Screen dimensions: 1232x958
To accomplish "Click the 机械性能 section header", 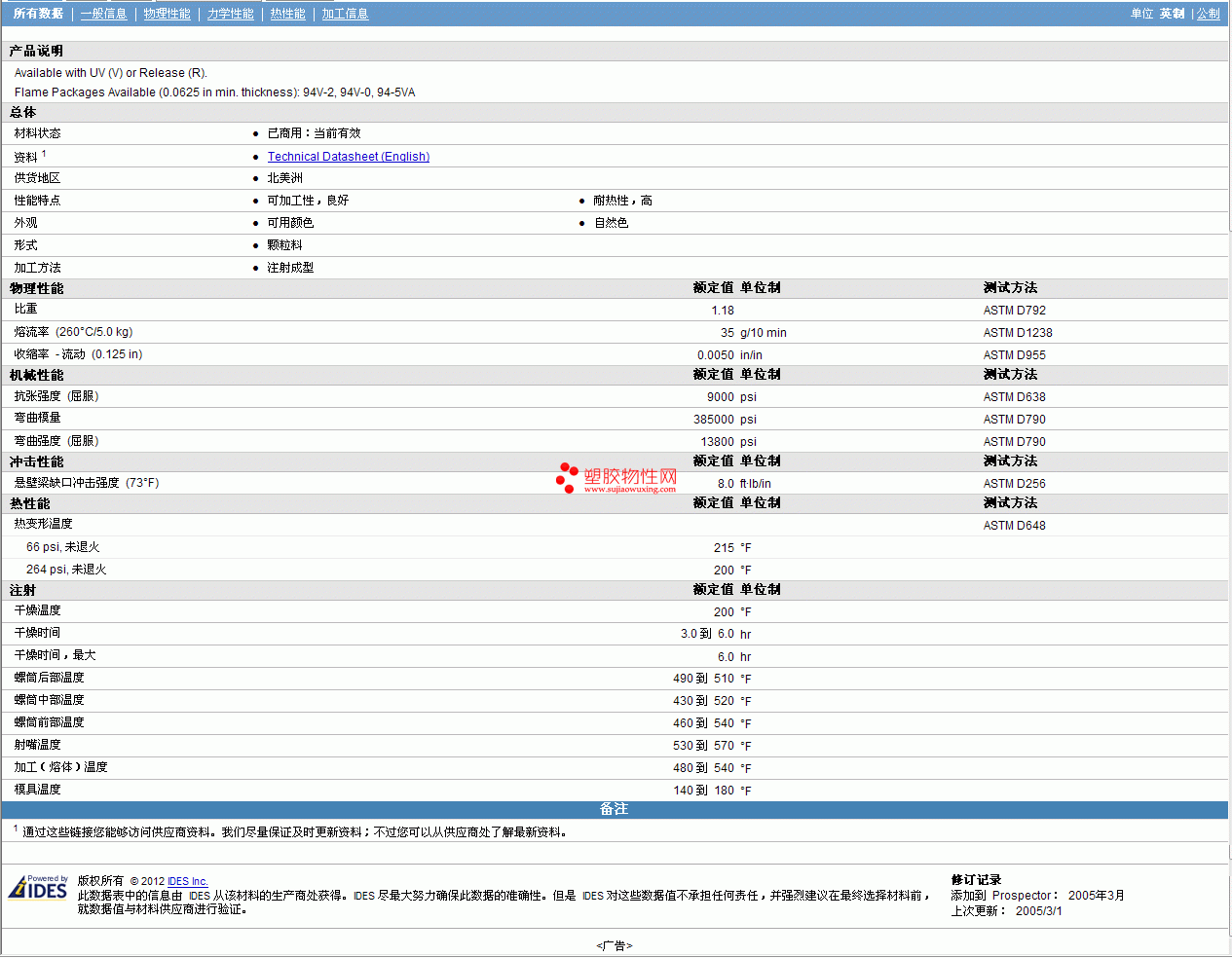I will pyautogui.click(x=36, y=375).
